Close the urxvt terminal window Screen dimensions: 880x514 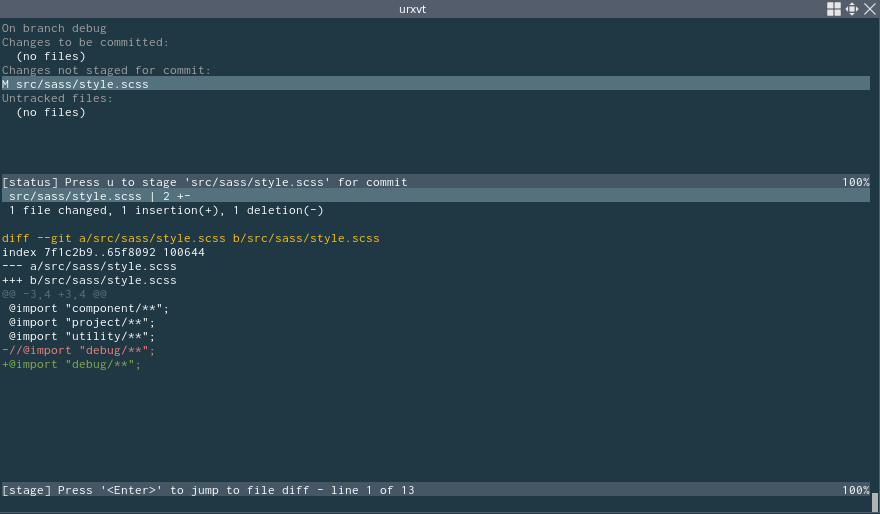pos(869,9)
